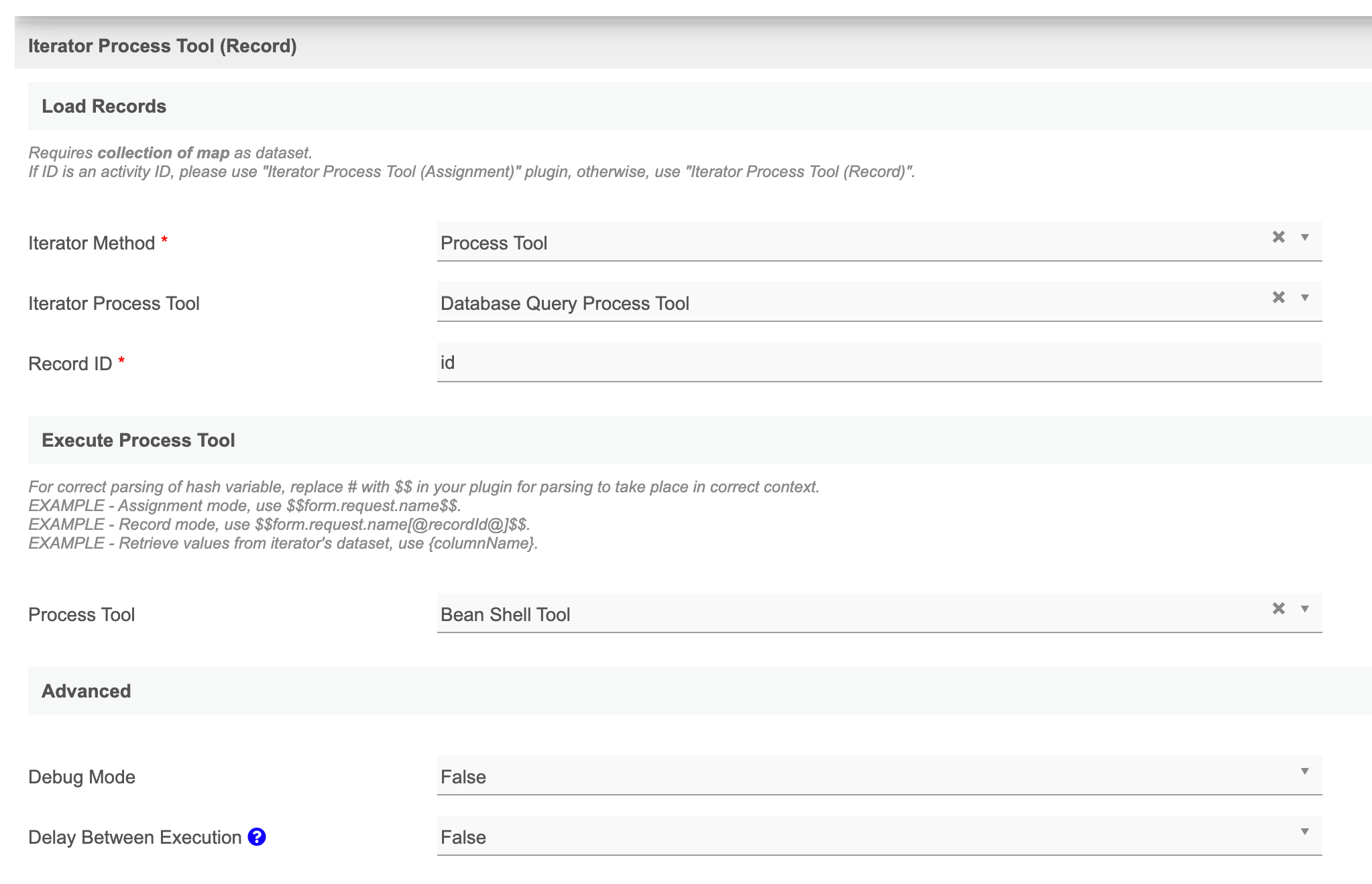This screenshot has width=1372, height=884.
Task: Click the Load Records section header
Action: coord(104,106)
